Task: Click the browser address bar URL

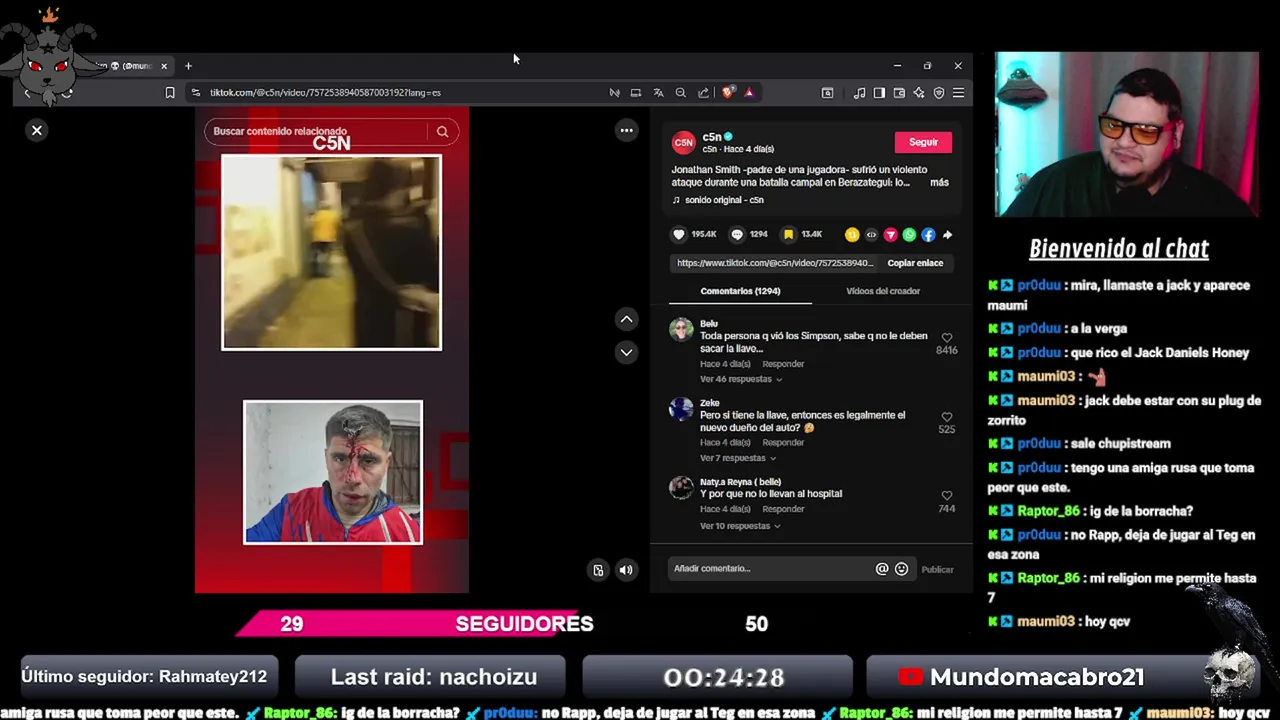Action: (x=325, y=93)
